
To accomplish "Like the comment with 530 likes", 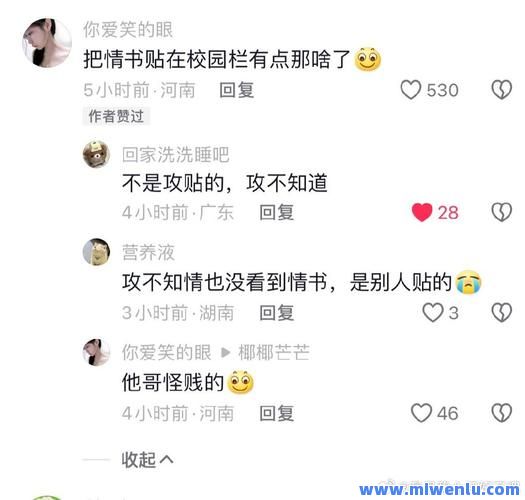I will [410, 90].
